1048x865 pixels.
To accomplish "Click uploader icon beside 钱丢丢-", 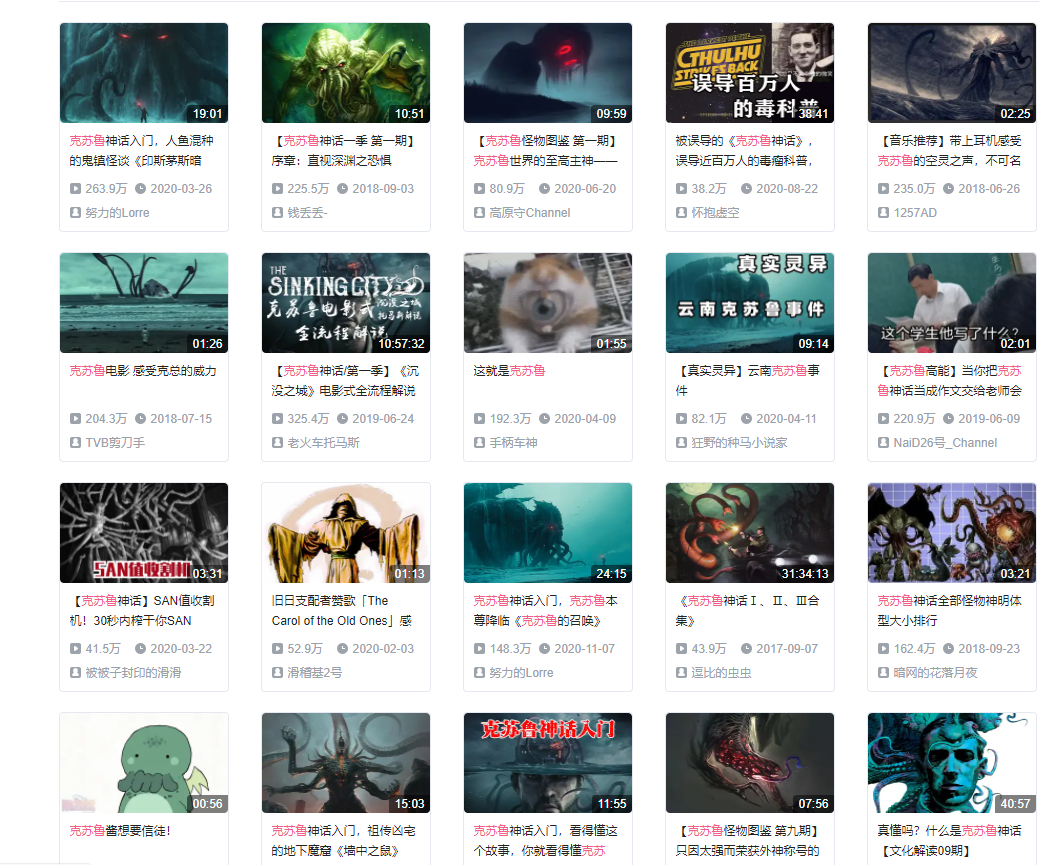I will point(277,213).
